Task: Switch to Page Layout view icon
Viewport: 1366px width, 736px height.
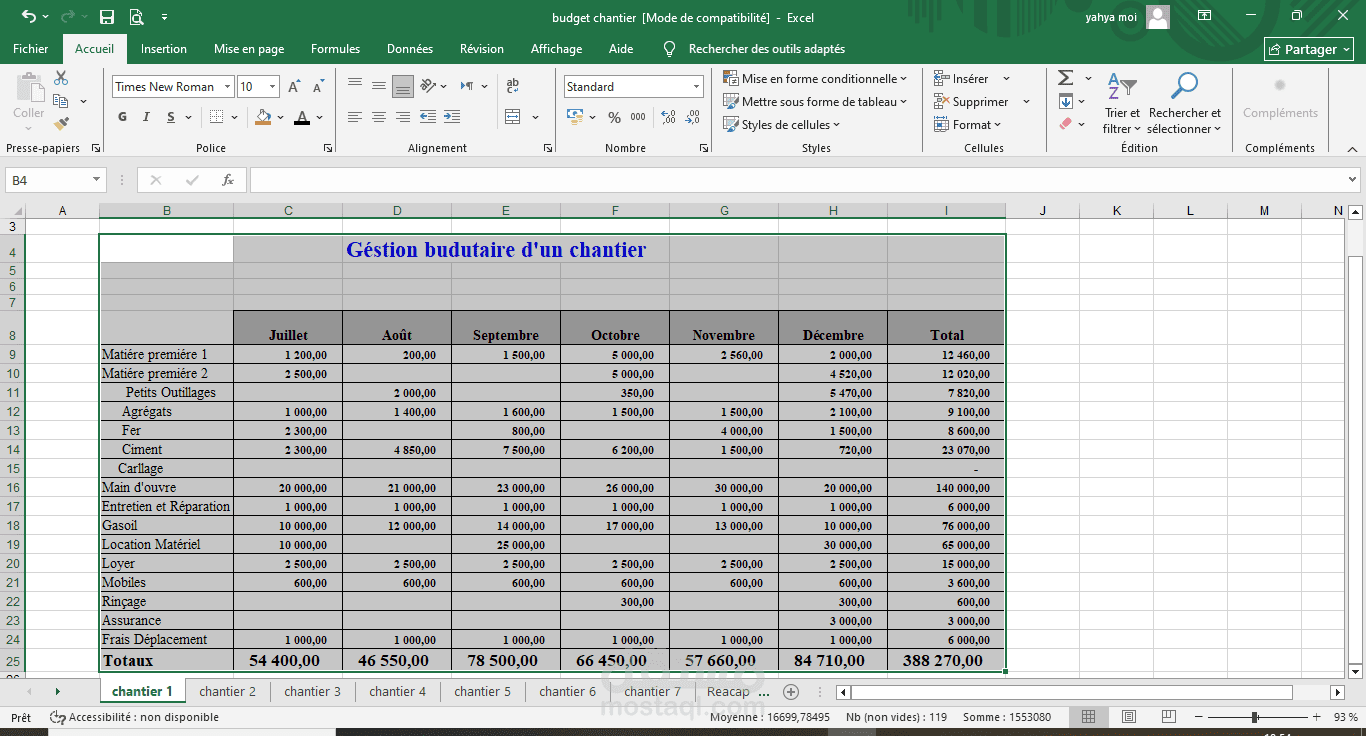Action: (x=1128, y=717)
